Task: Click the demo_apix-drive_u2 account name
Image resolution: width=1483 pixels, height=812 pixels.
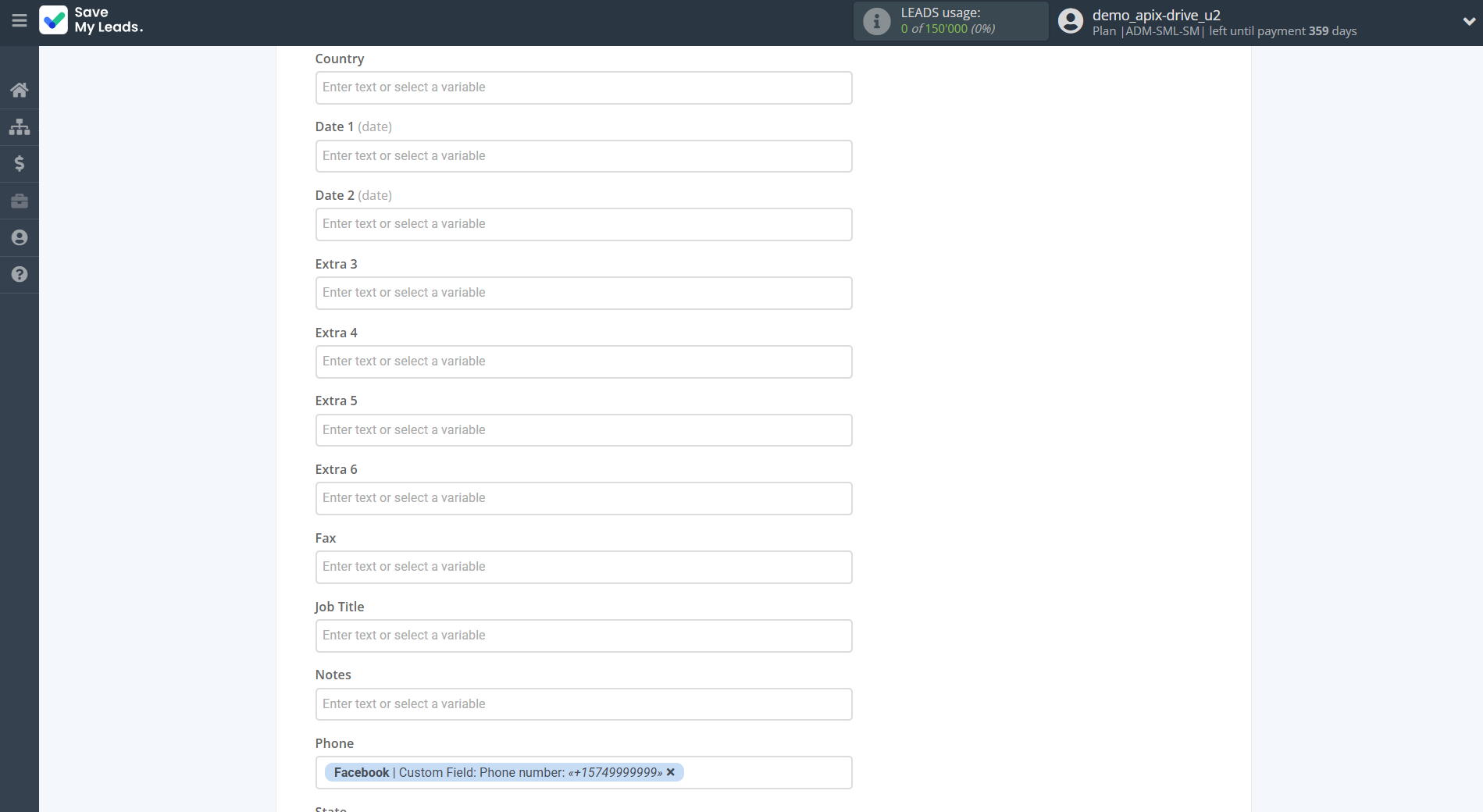Action: coord(1156,15)
